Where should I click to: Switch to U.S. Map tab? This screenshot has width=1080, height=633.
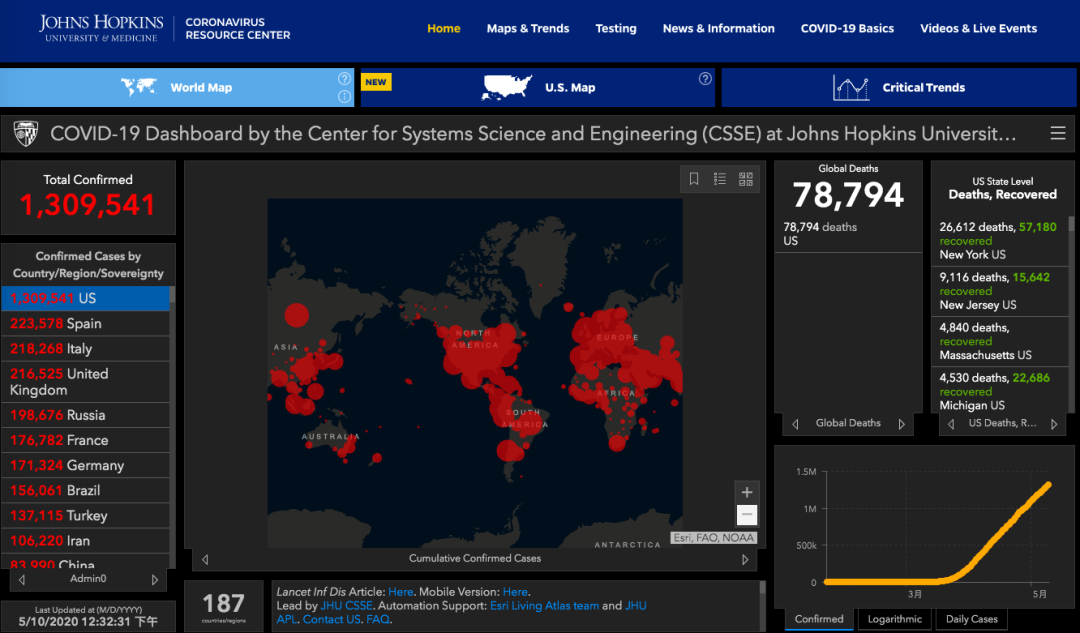pyautogui.click(x=538, y=87)
